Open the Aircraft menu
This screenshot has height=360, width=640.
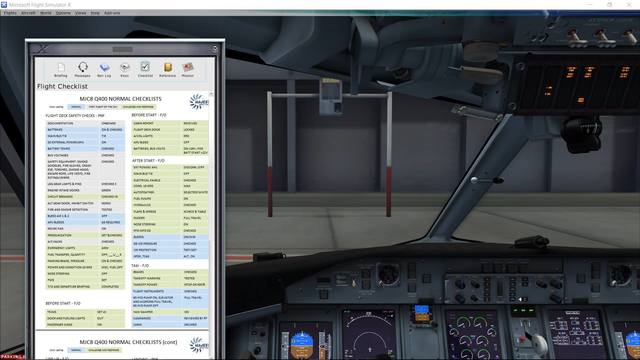28,13
